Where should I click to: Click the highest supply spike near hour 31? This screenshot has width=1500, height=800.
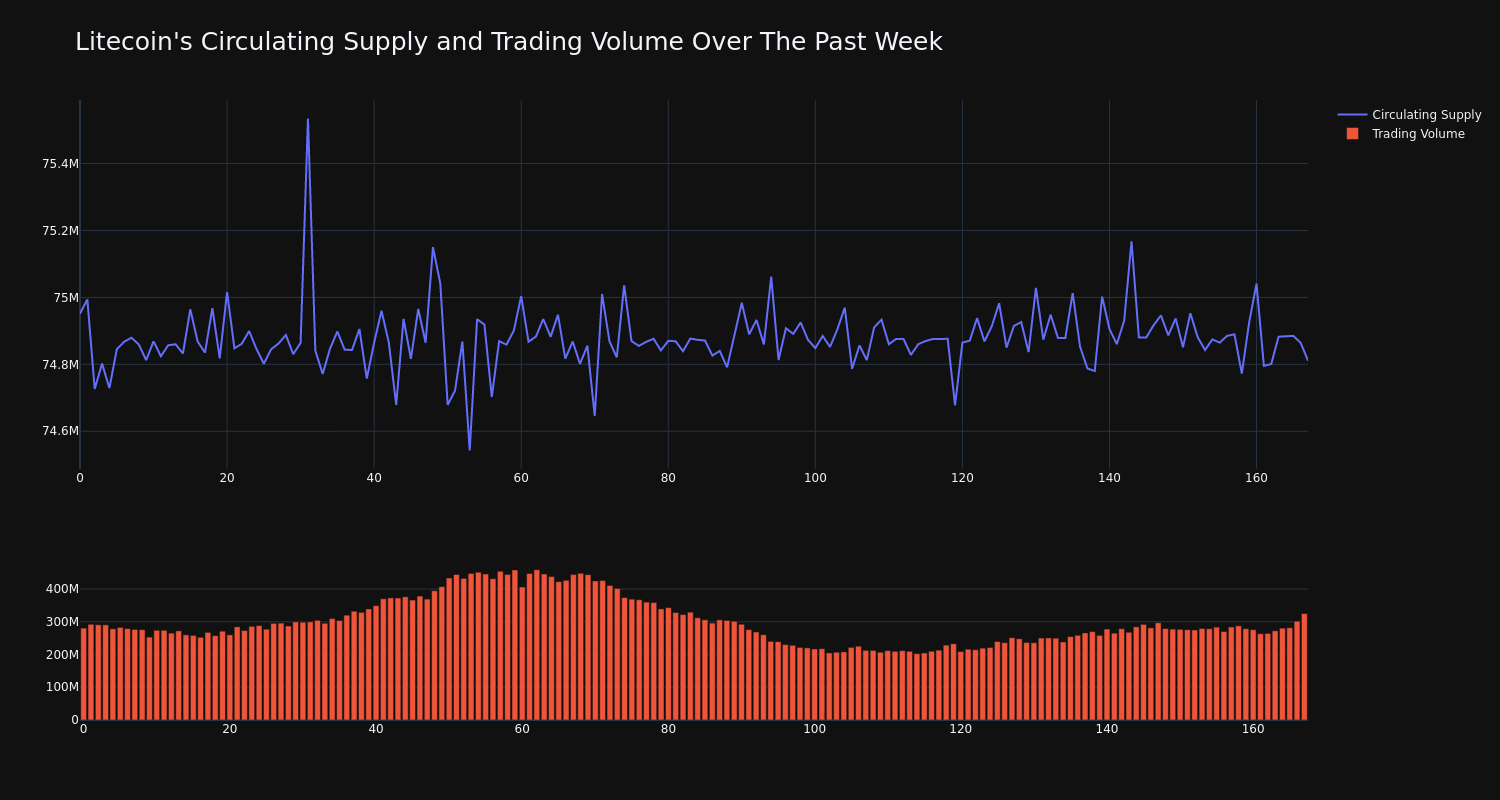pos(308,120)
